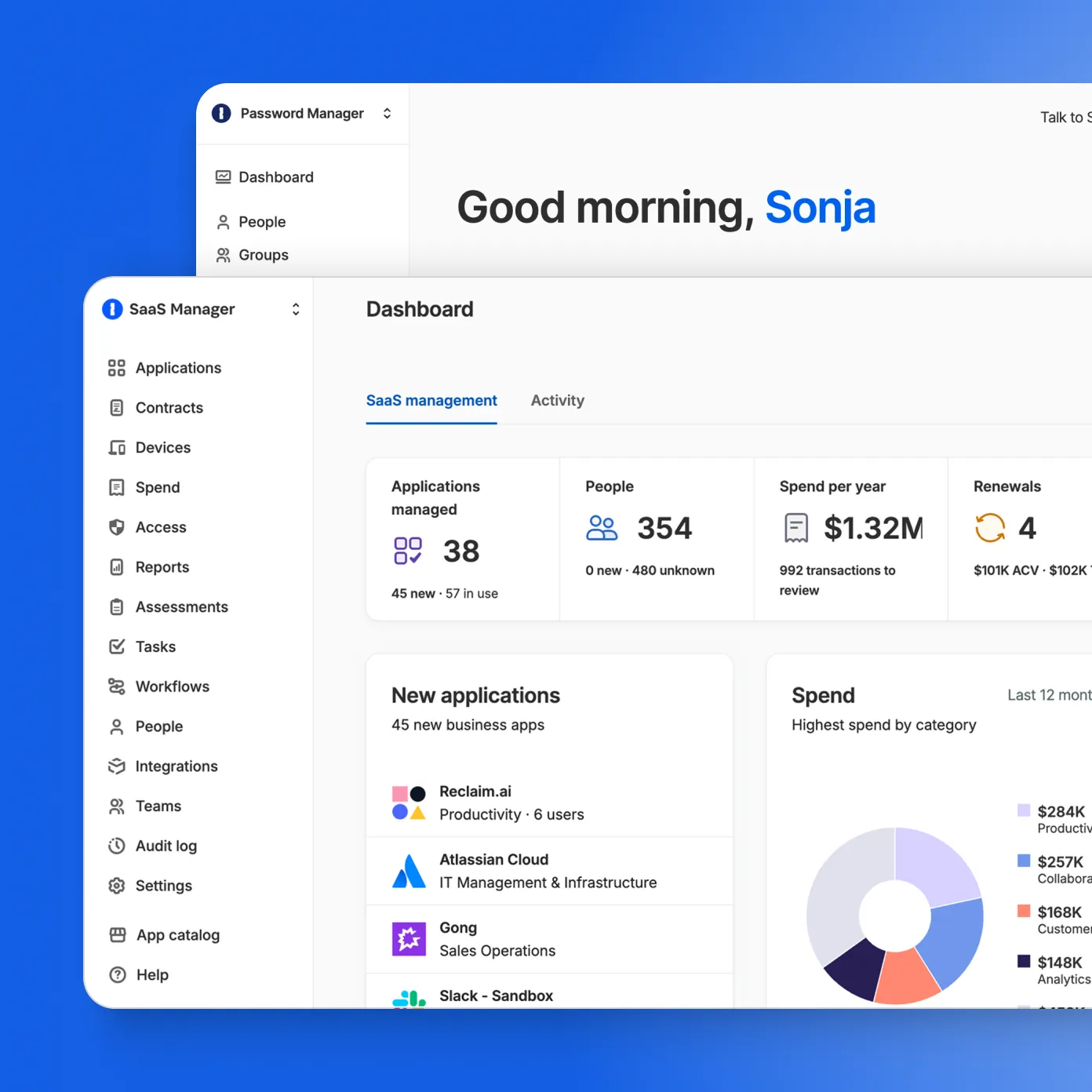Click the Devices sidebar icon
The width and height of the screenshot is (1092, 1092).
coord(116,447)
